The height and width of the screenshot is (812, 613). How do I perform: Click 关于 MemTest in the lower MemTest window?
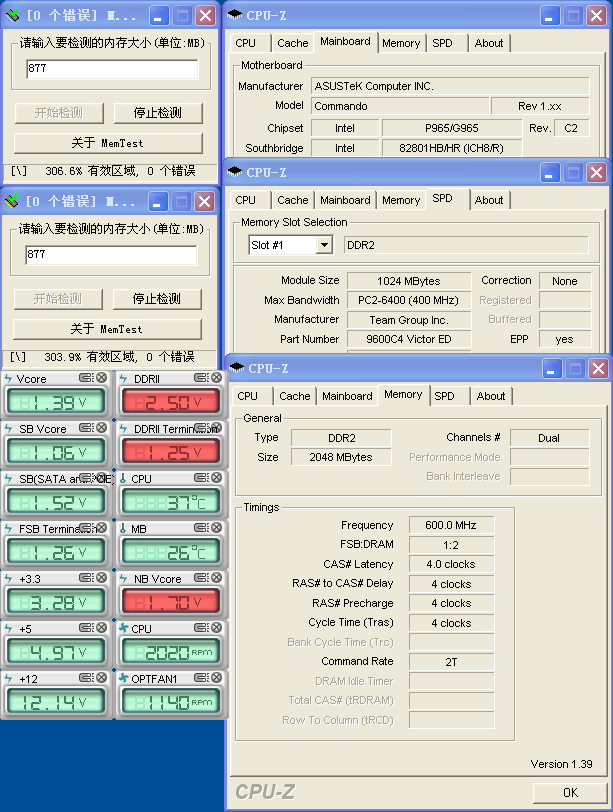coord(107,329)
